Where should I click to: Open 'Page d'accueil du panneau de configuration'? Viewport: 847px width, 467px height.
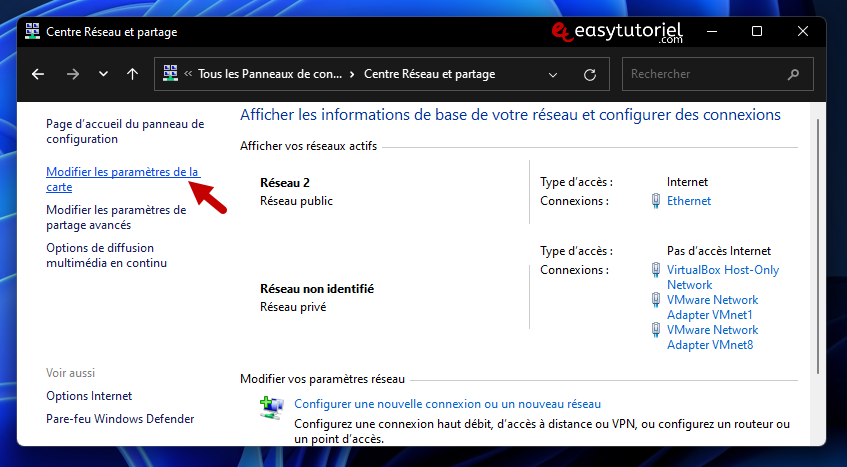(x=125, y=131)
